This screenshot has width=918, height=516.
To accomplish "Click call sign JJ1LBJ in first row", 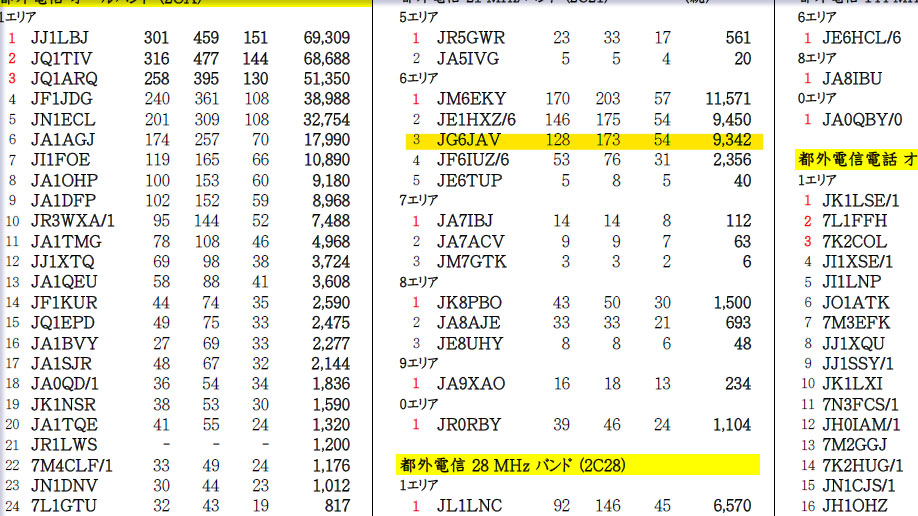I will tap(59, 38).
